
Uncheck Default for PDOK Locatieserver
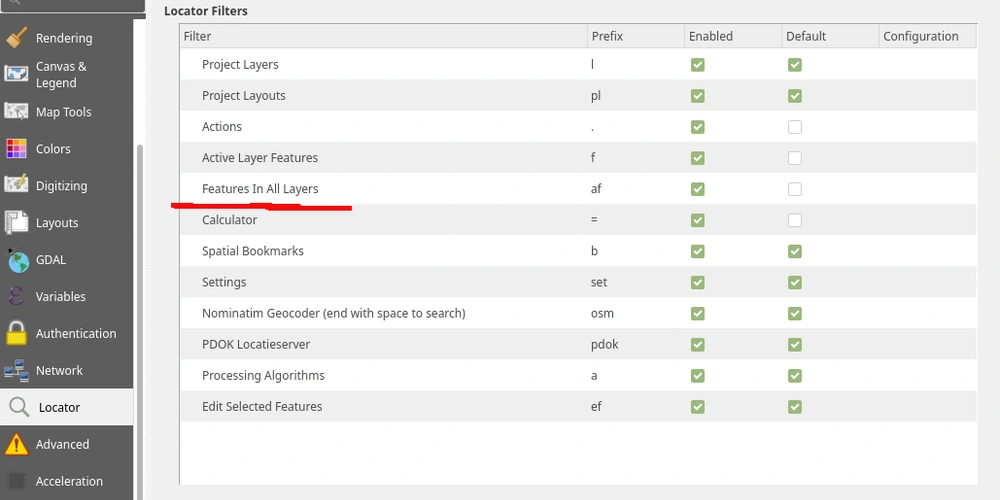795,344
